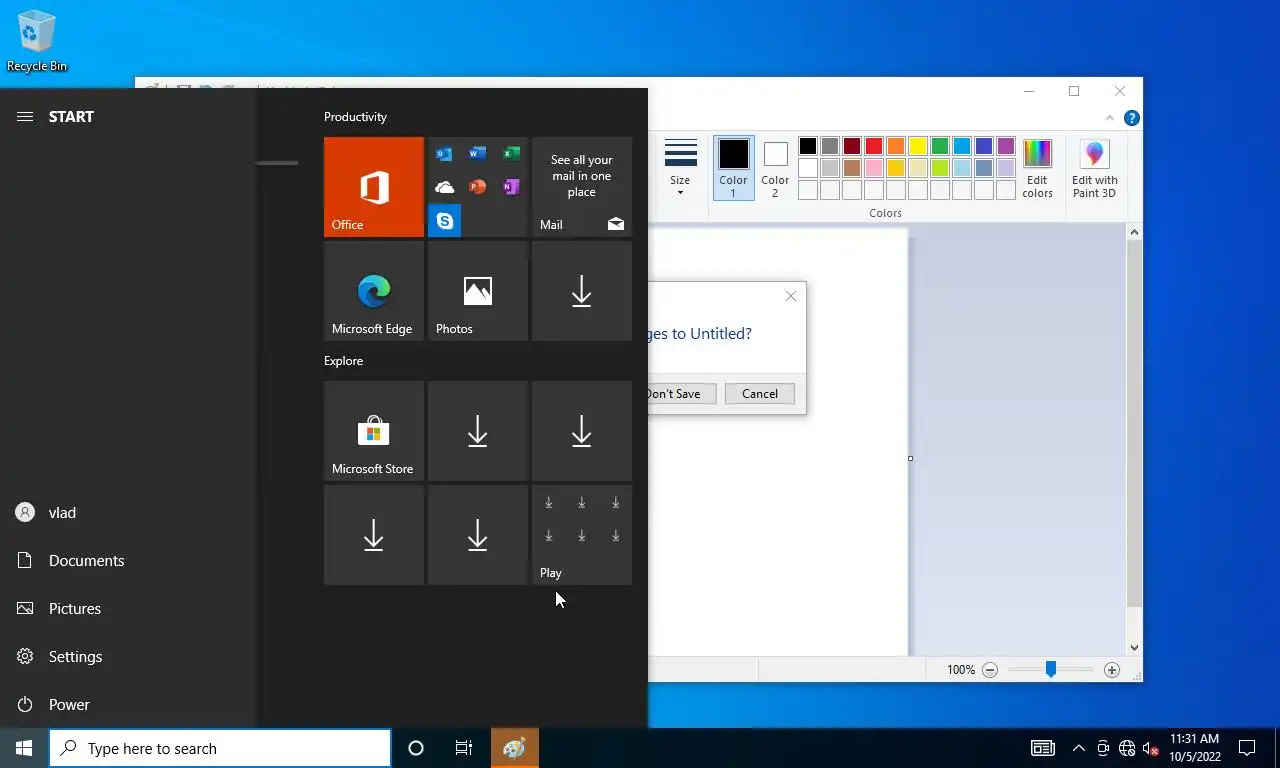Open the Action Center notification icon
Screen dimensions: 1280x768
[1247, 748]
